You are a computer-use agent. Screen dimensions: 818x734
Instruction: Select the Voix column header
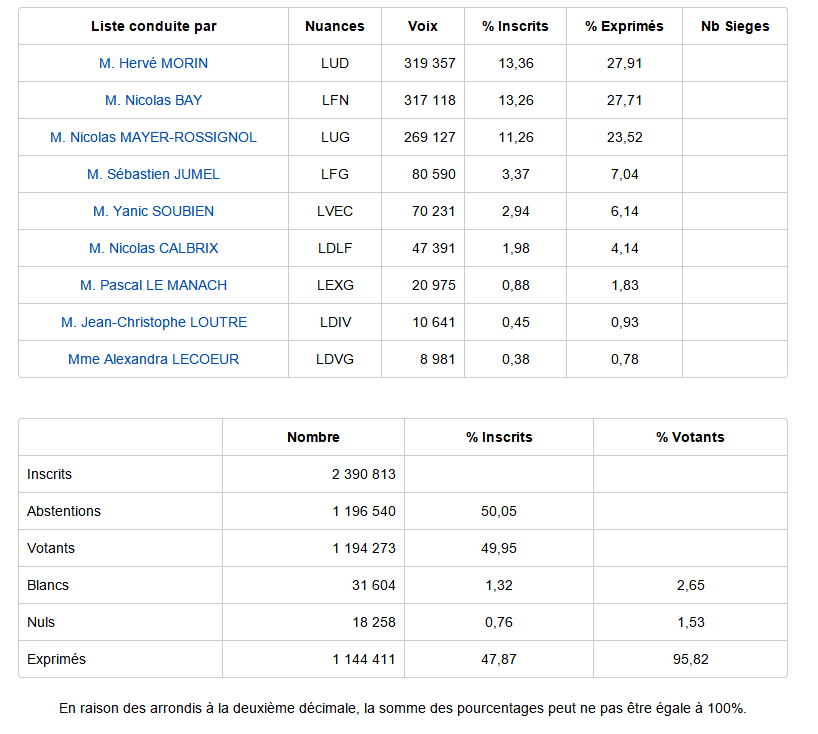click(423, 26)
